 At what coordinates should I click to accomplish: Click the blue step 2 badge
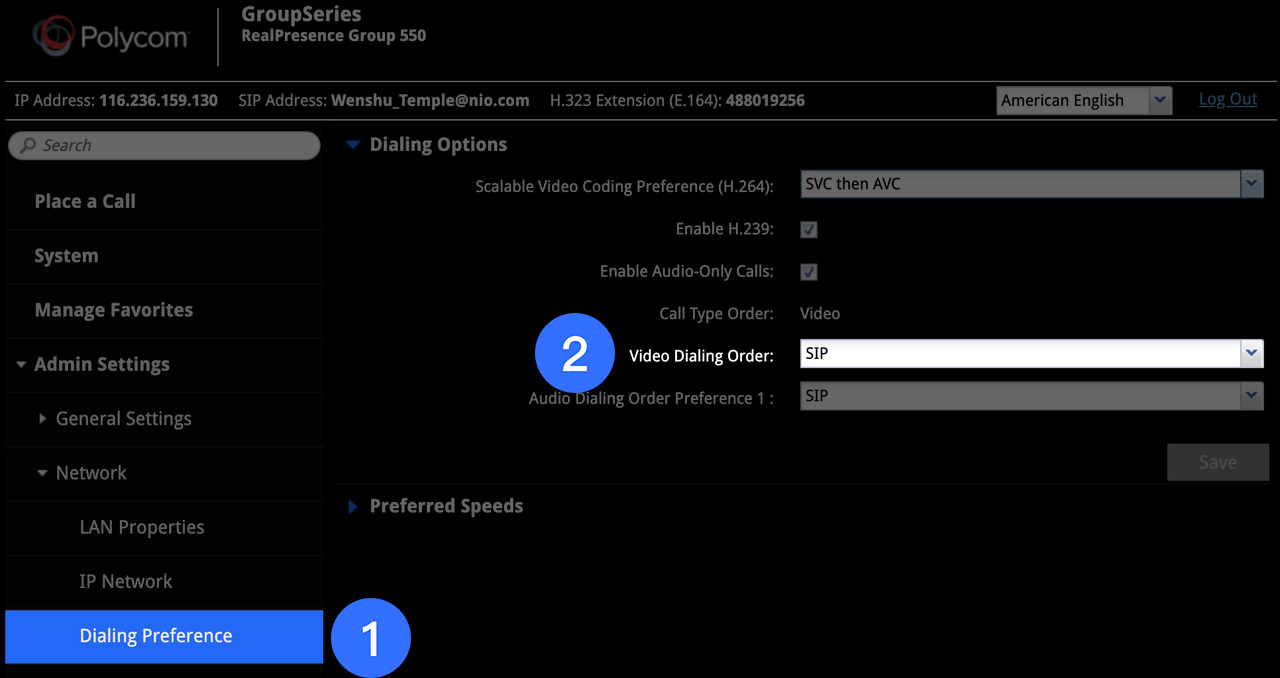point(574,354)
